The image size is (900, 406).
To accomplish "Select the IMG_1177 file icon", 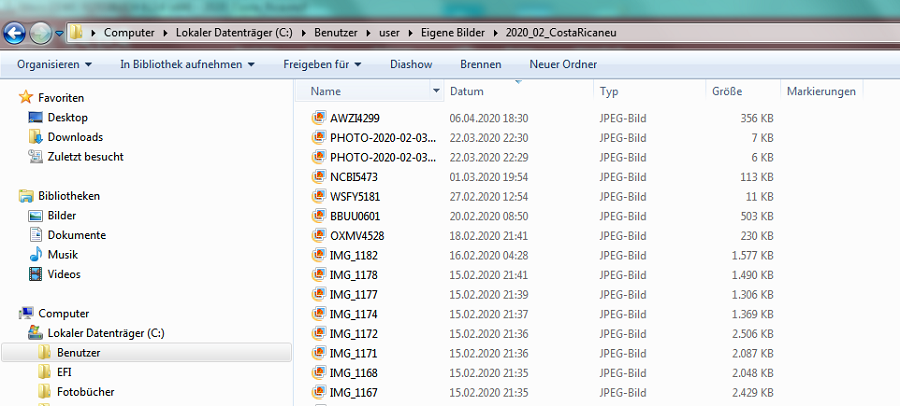I will click(x=319, y=294).
